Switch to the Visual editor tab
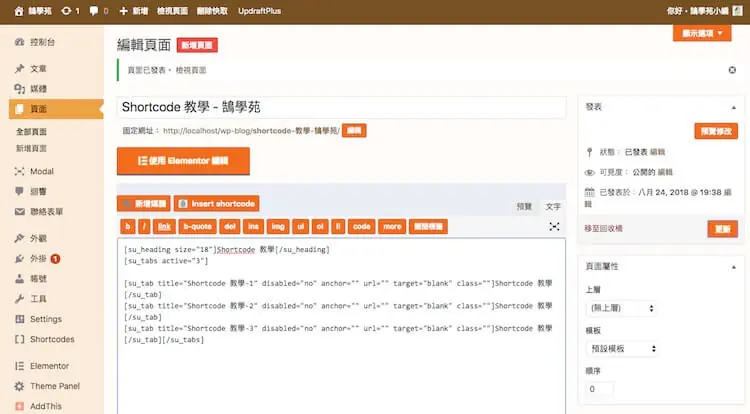The image size is (750, 414). coord(524,207)
